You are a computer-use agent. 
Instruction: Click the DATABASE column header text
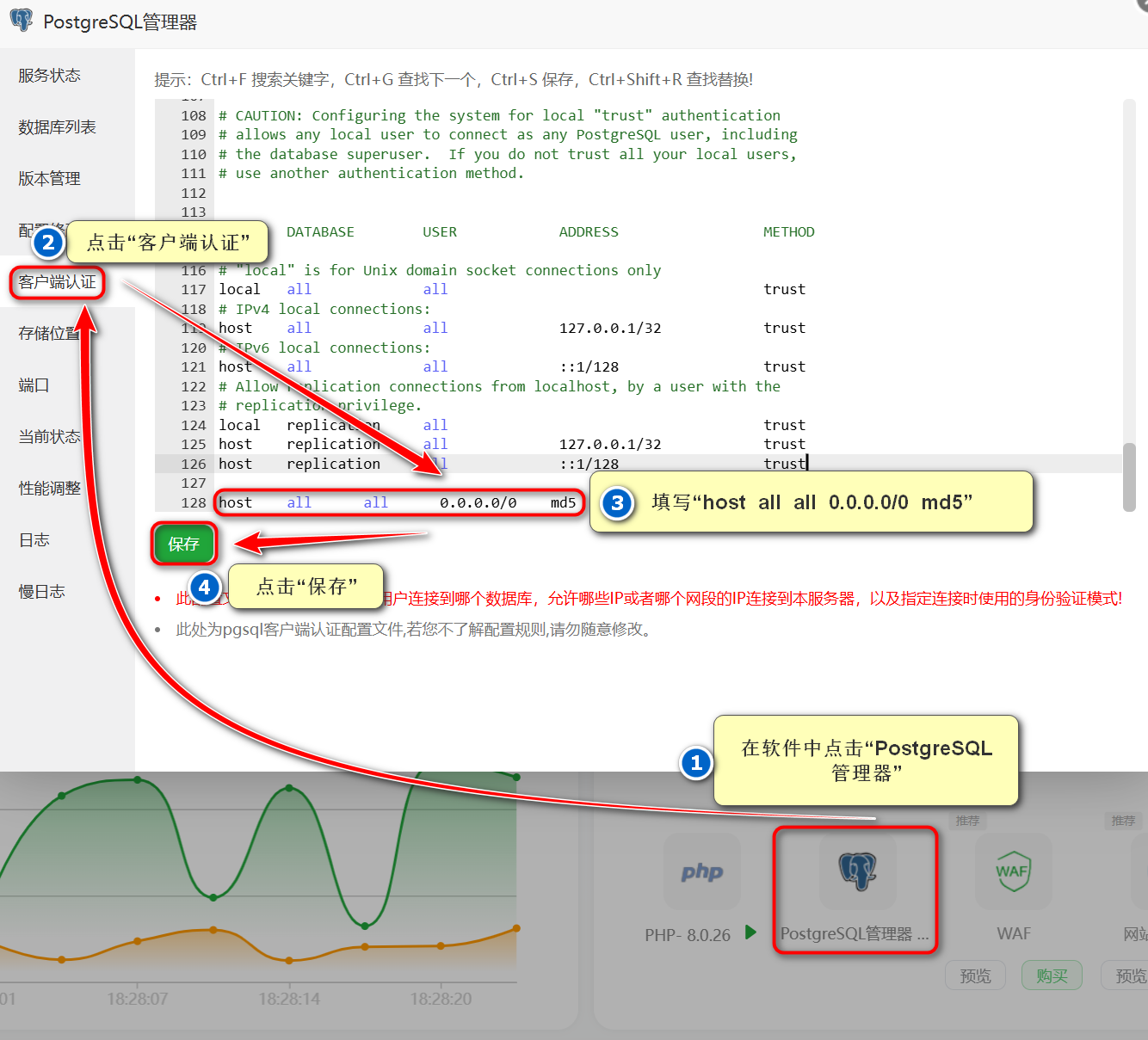point(320,231)
